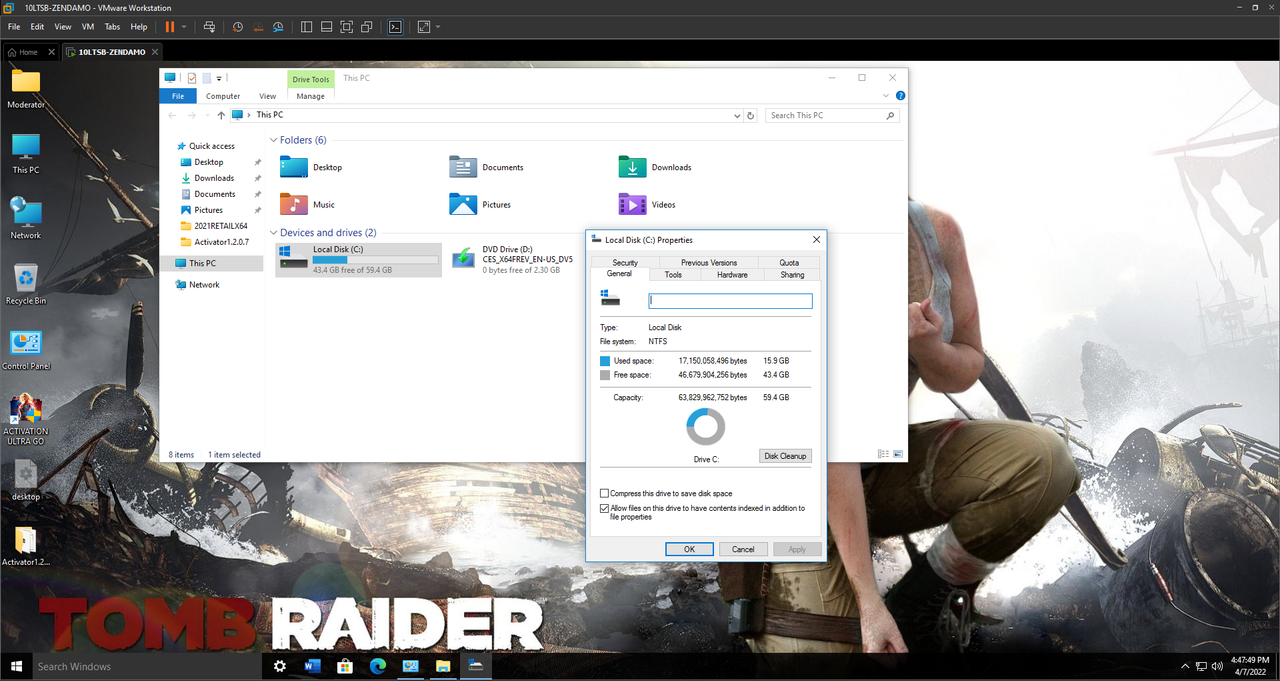Open the Security tab in Properties

(625, 263)
